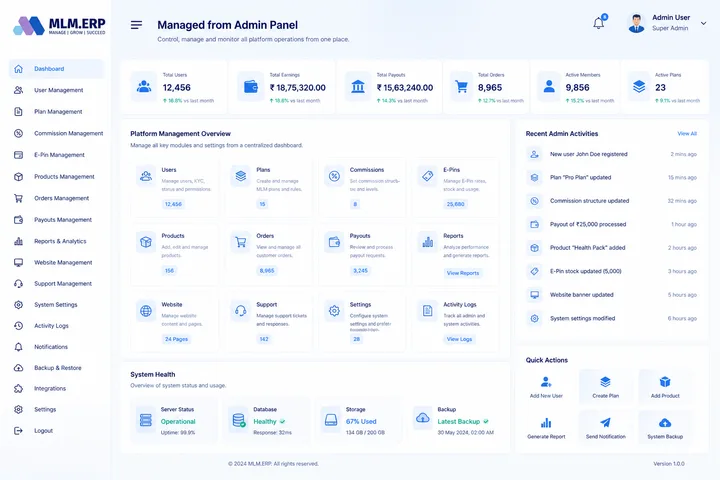This screenshot has width=720, height=480.
Task: Click the Orders card 8,965 badge
Action: [267, 271]
